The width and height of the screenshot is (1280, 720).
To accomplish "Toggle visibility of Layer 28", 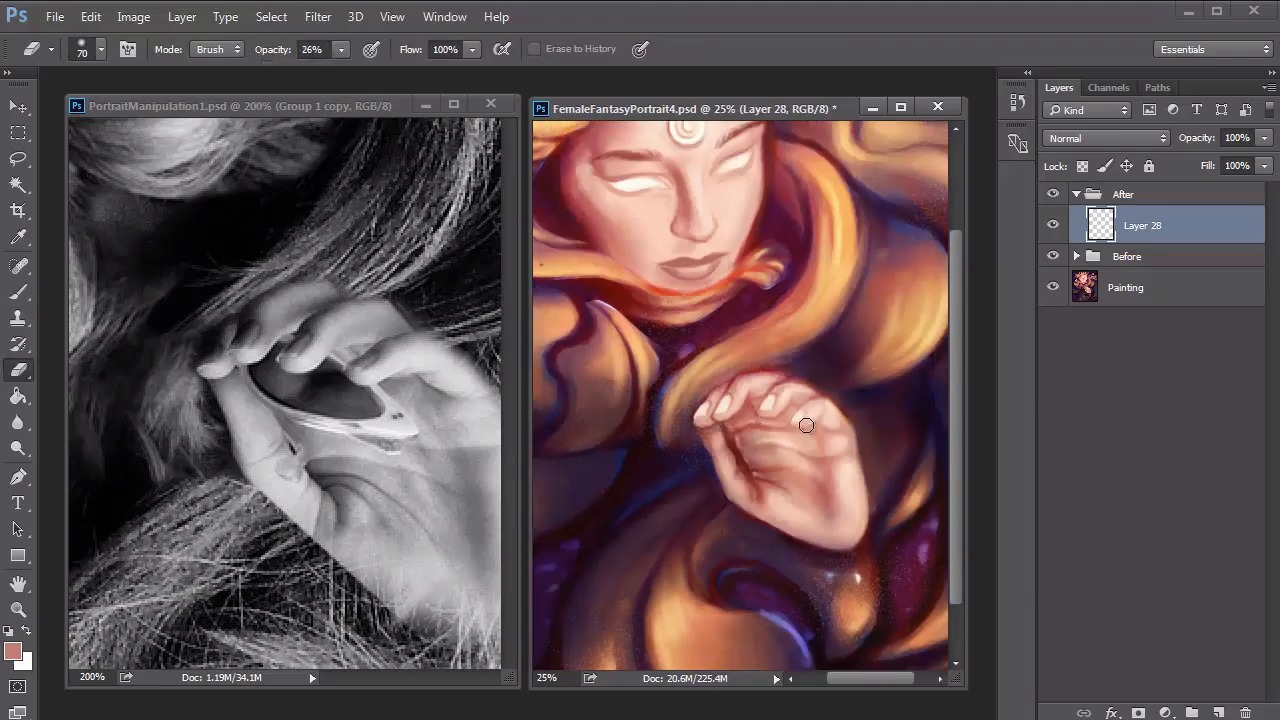I will point(1052,225).
